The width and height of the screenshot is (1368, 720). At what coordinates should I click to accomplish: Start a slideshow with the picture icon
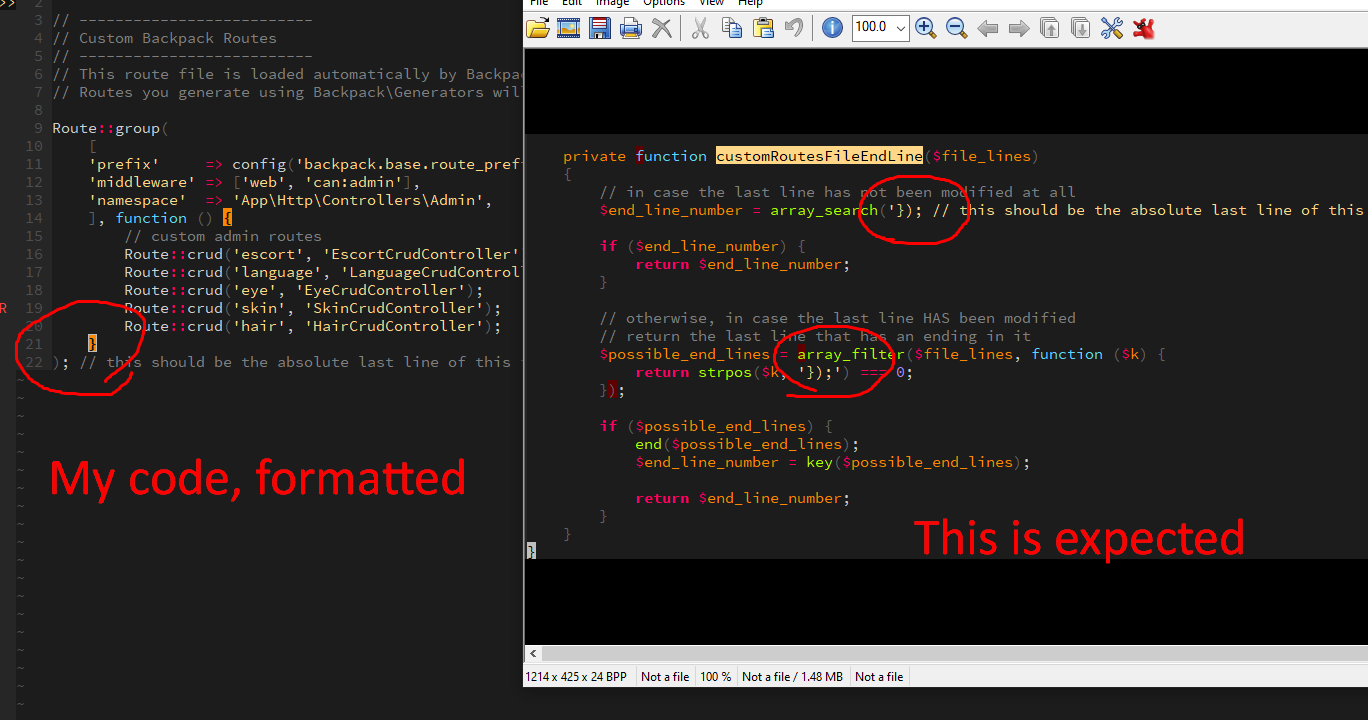(568, 27)
